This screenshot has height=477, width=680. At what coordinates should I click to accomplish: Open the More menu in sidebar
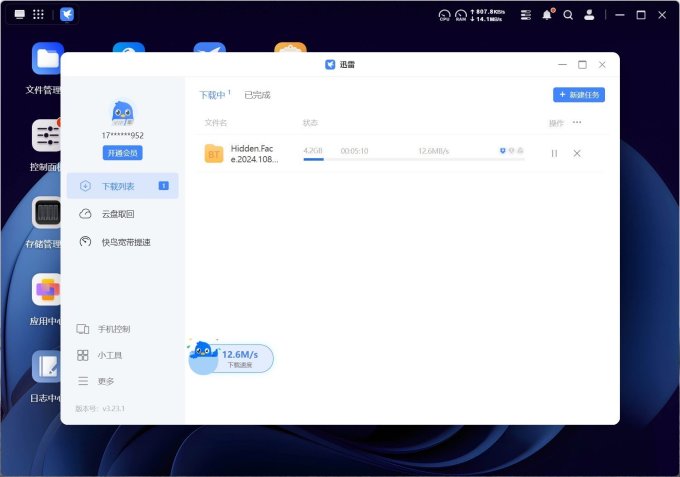pyautogui.click(x=96, y=381)
